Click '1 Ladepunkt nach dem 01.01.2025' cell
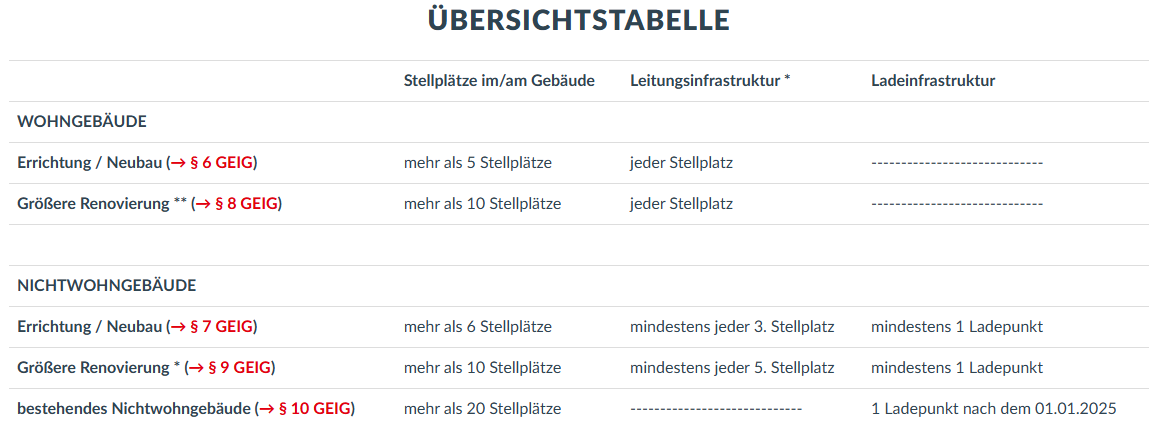Image resolution: width=1150 pixels, height=446 pixels. point(994,409)
